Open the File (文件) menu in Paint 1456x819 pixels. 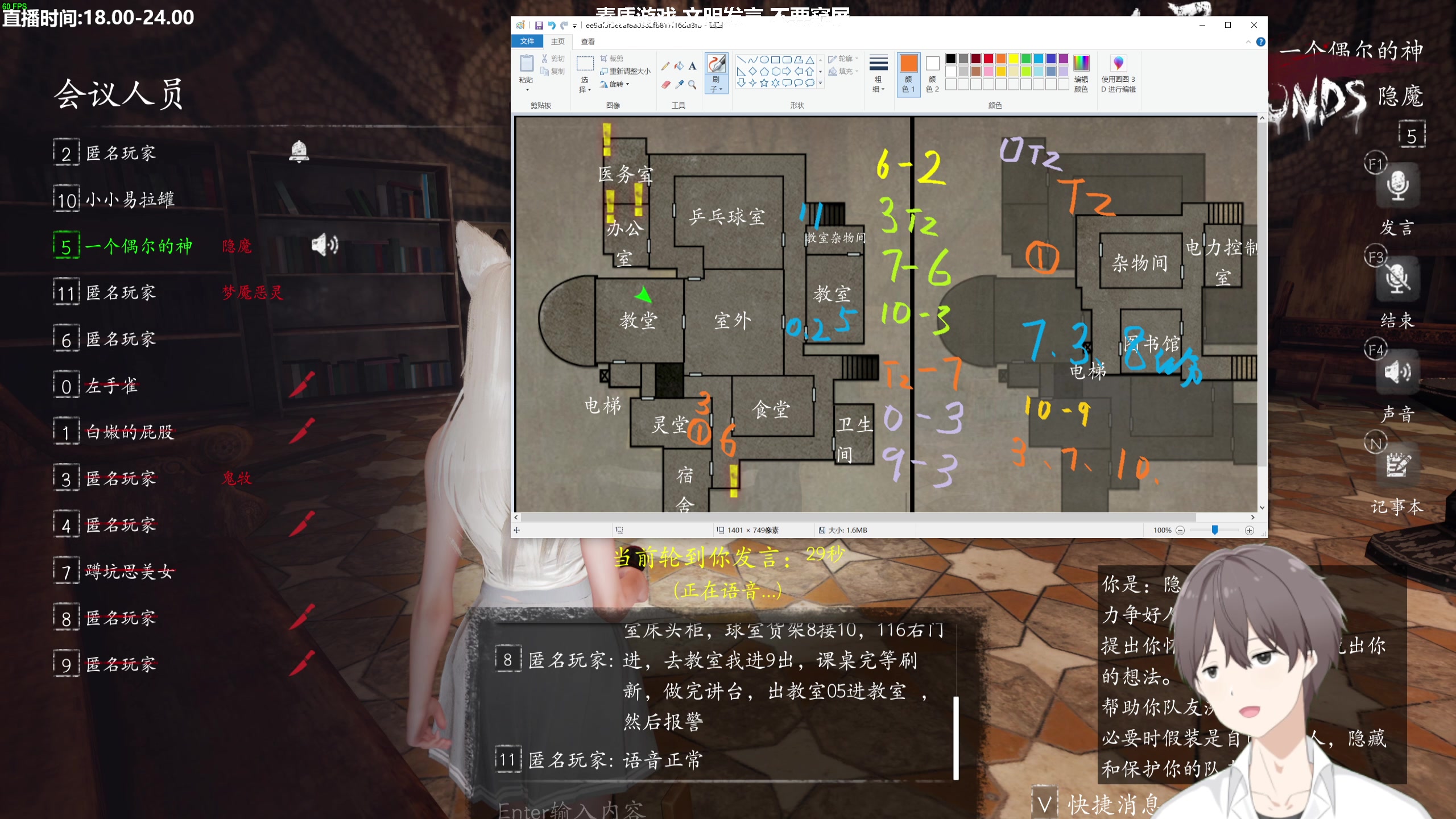point(527,42)
